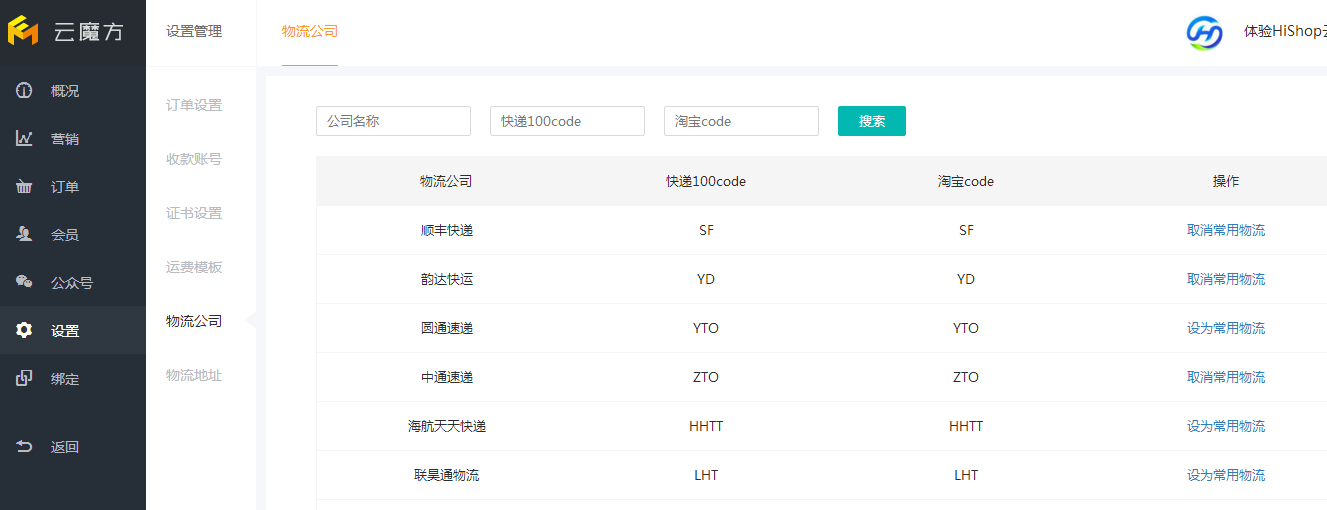The height and width of the screenshot is (510, 1327).
Task: Click the 中通速递 company name cell
Action: pyautogui.click(x=447, y=377)
